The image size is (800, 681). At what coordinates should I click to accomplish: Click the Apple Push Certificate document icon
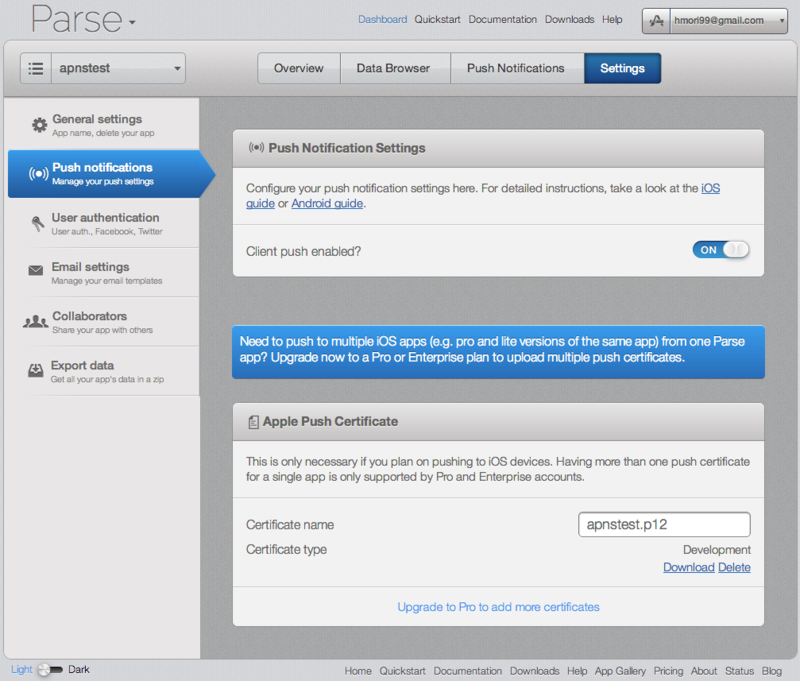tap(254, 422)
